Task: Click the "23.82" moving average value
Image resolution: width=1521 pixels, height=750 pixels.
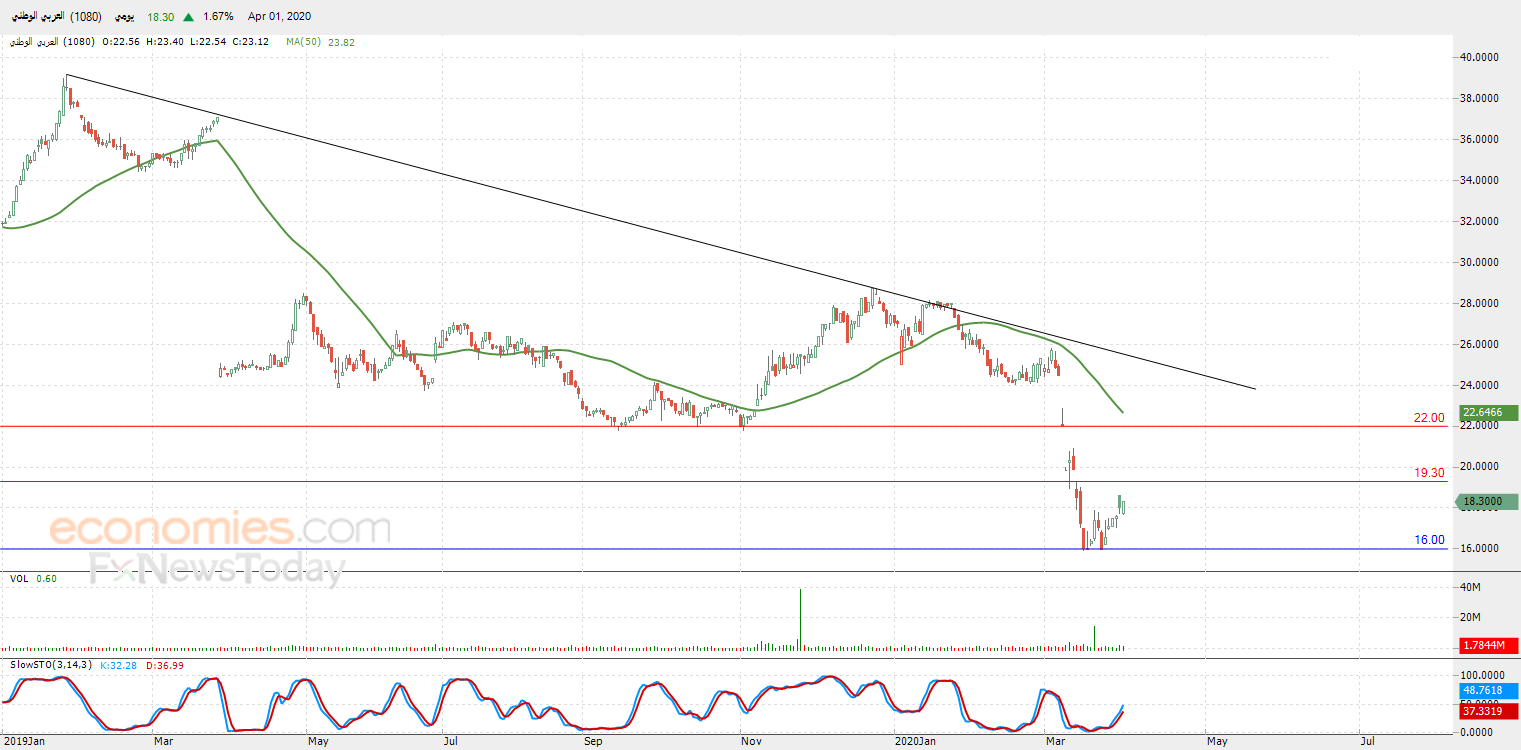Action: 341,42
